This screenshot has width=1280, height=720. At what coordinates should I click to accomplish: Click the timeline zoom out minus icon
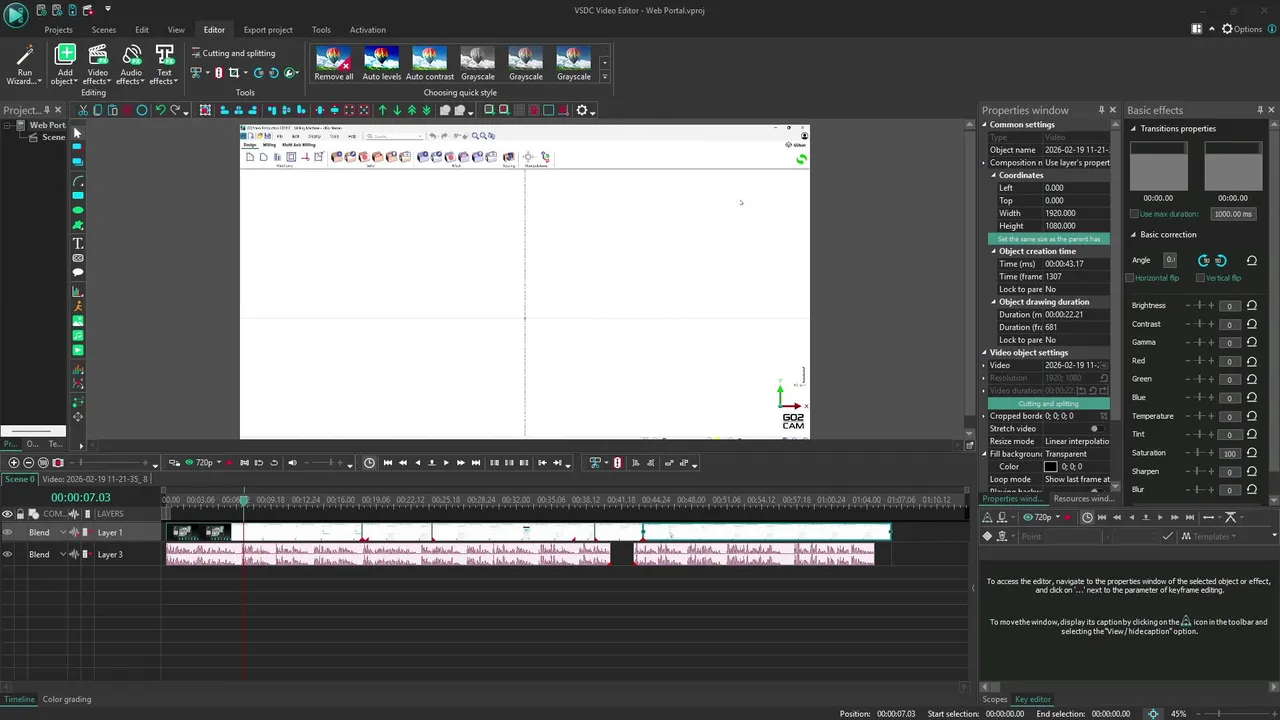[x=28, y=462]
